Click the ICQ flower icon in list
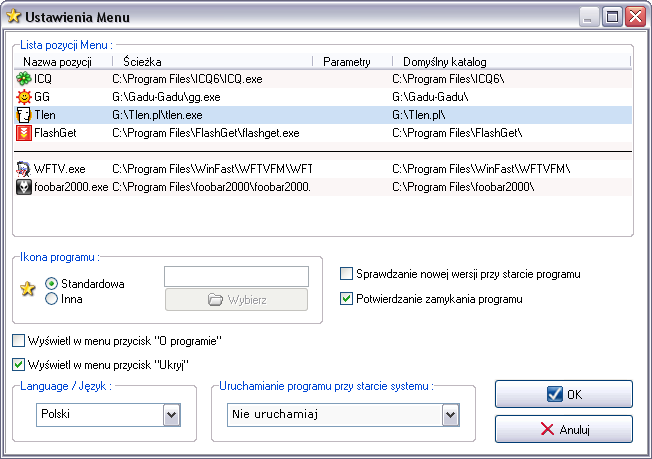 click(24, 78)
